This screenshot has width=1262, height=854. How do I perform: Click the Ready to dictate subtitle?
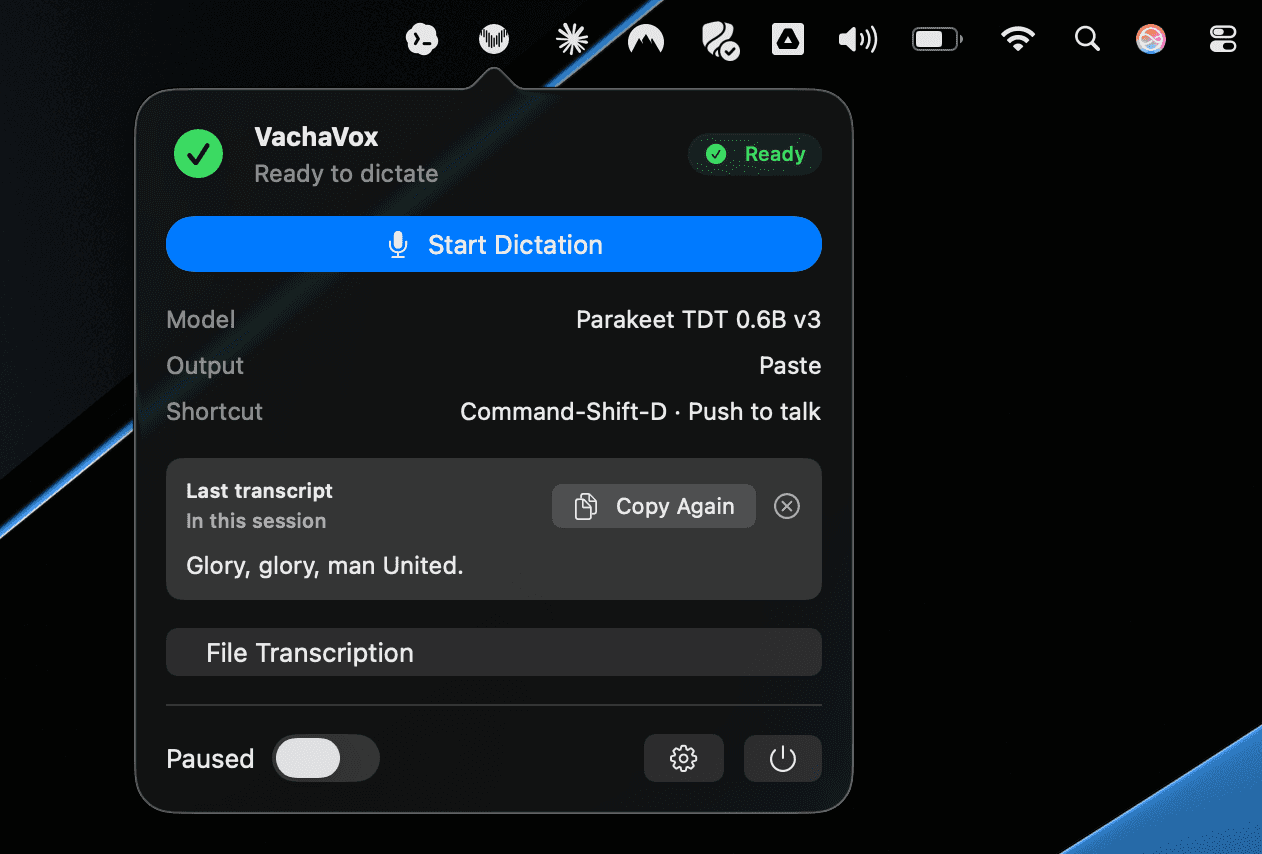[x=346, y=174]
